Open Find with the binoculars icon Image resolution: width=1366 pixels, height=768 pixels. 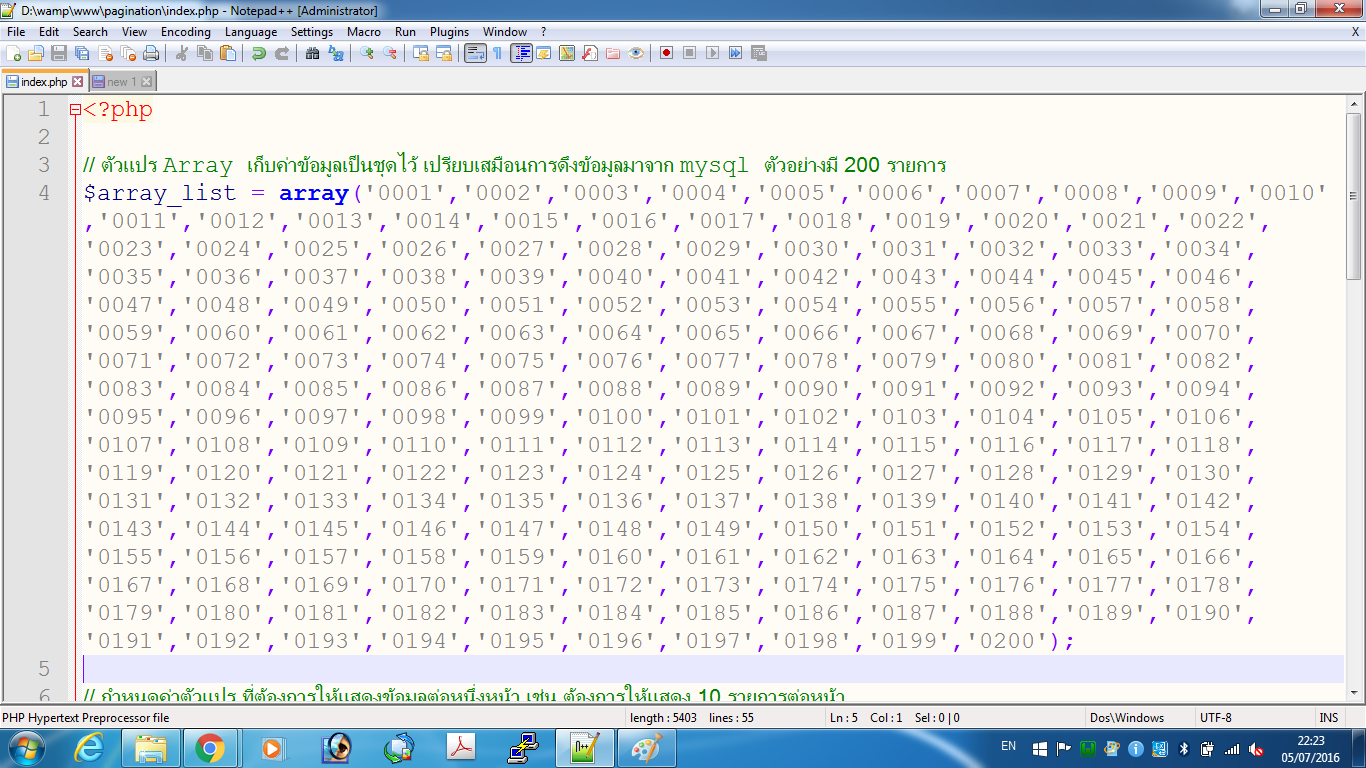pyautogui.click(x=313, y=53)
